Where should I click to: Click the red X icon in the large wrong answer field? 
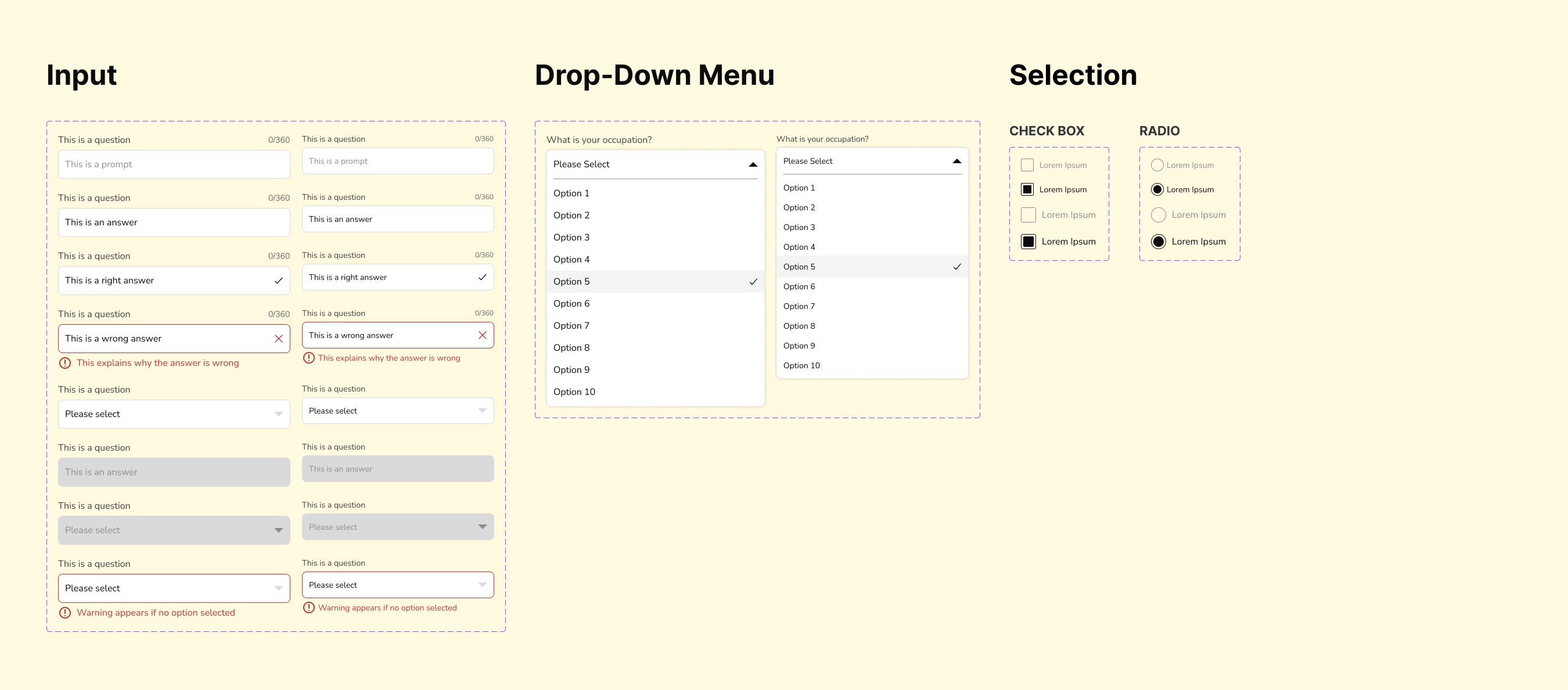278,339
